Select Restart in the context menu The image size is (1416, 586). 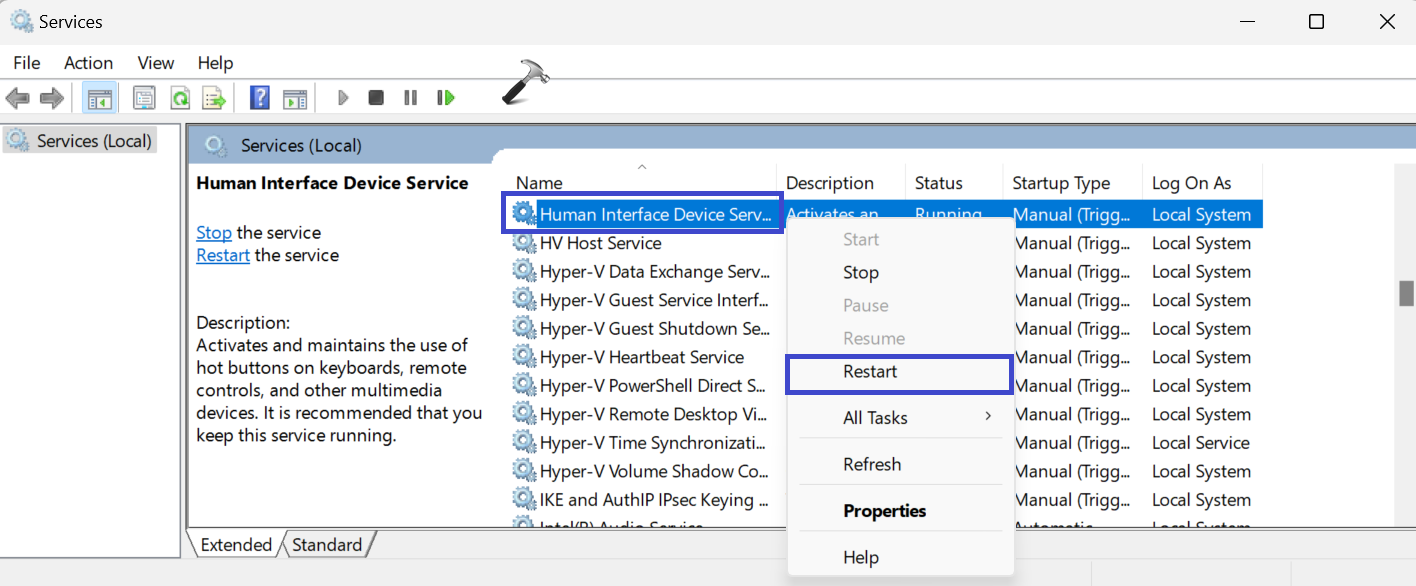[870, 372]
